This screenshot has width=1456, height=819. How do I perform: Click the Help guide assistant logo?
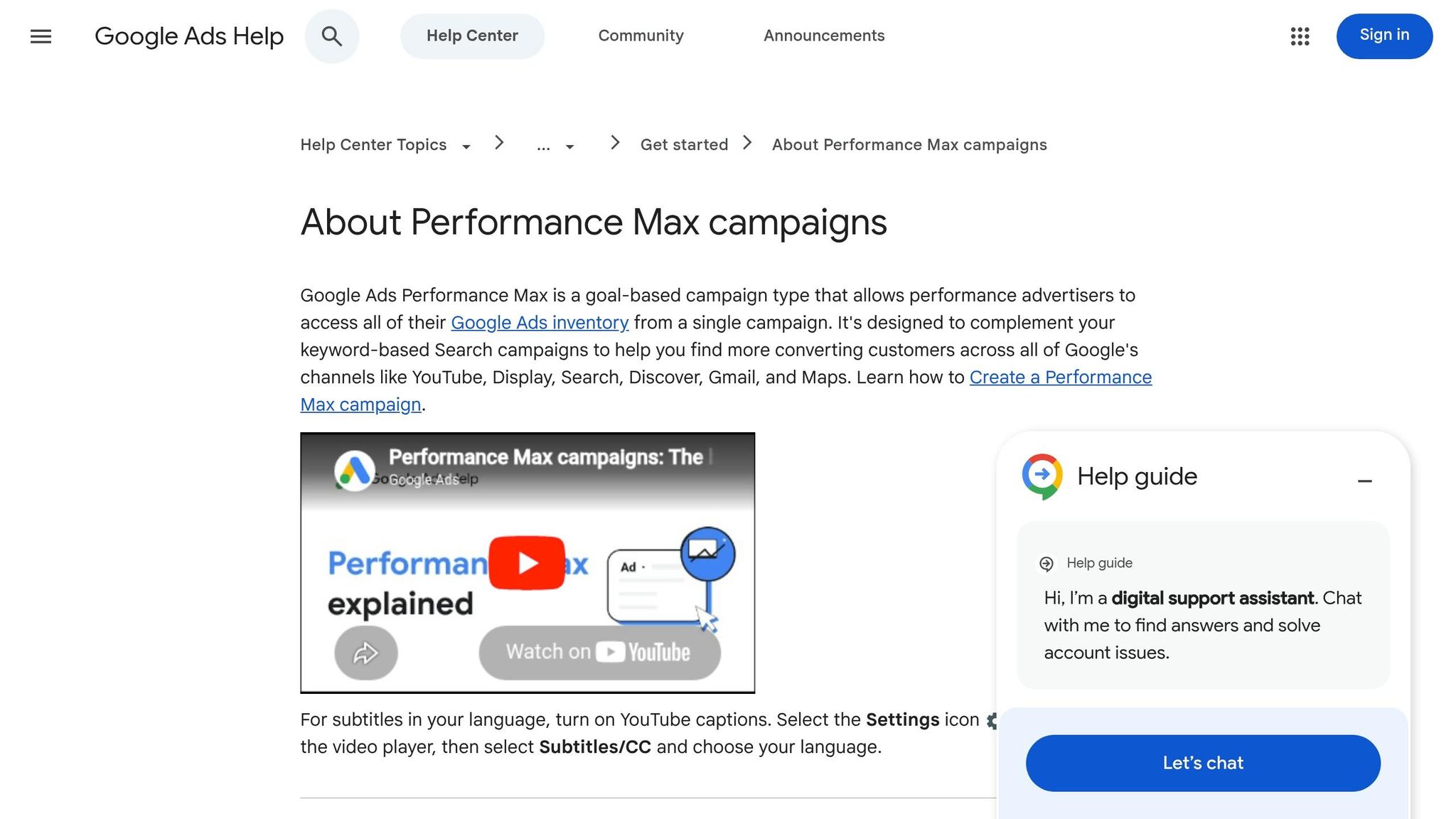click(x=1042, y=476)
